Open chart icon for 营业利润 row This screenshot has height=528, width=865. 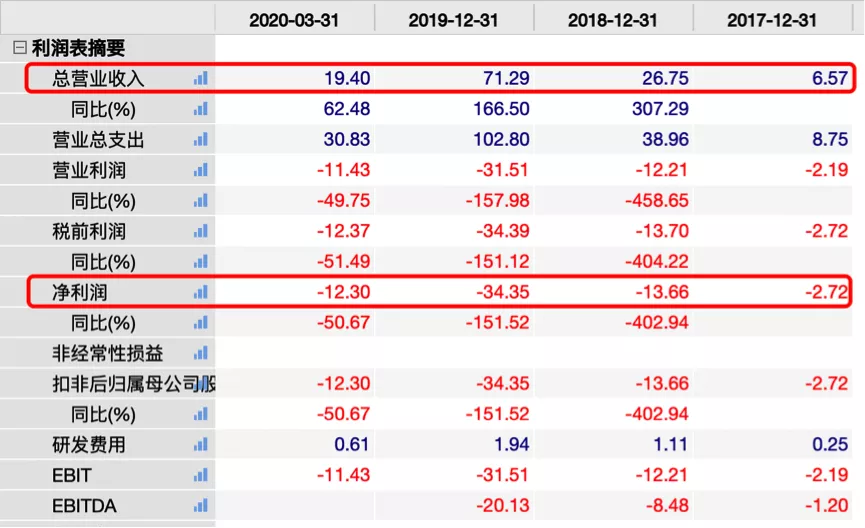pyautogui.click(x=201, y=170)
